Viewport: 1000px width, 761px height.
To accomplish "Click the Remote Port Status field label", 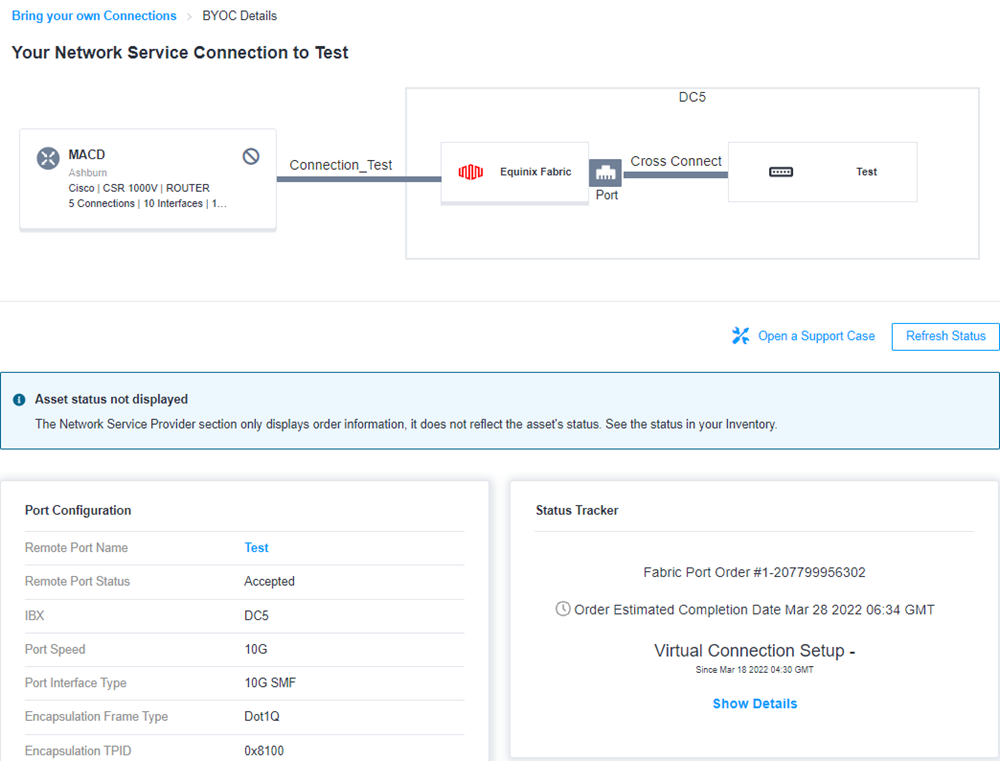I will 77,582.
